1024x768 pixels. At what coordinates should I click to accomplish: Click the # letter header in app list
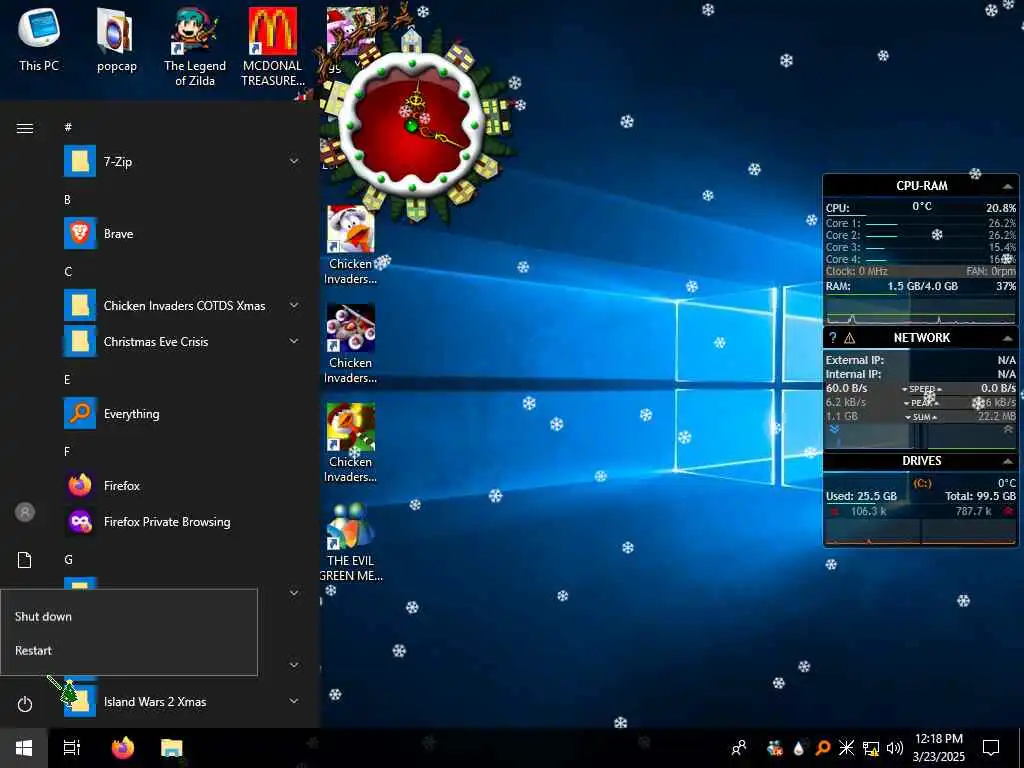pos(68,127)
